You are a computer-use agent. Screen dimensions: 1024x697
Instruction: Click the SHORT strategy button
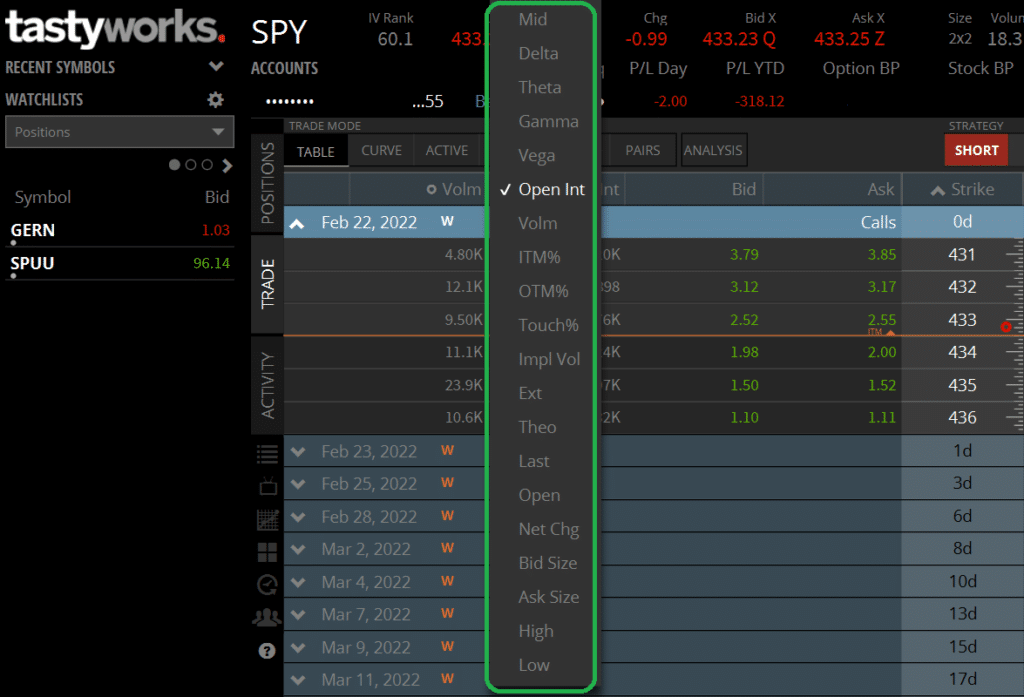(976, 150)
